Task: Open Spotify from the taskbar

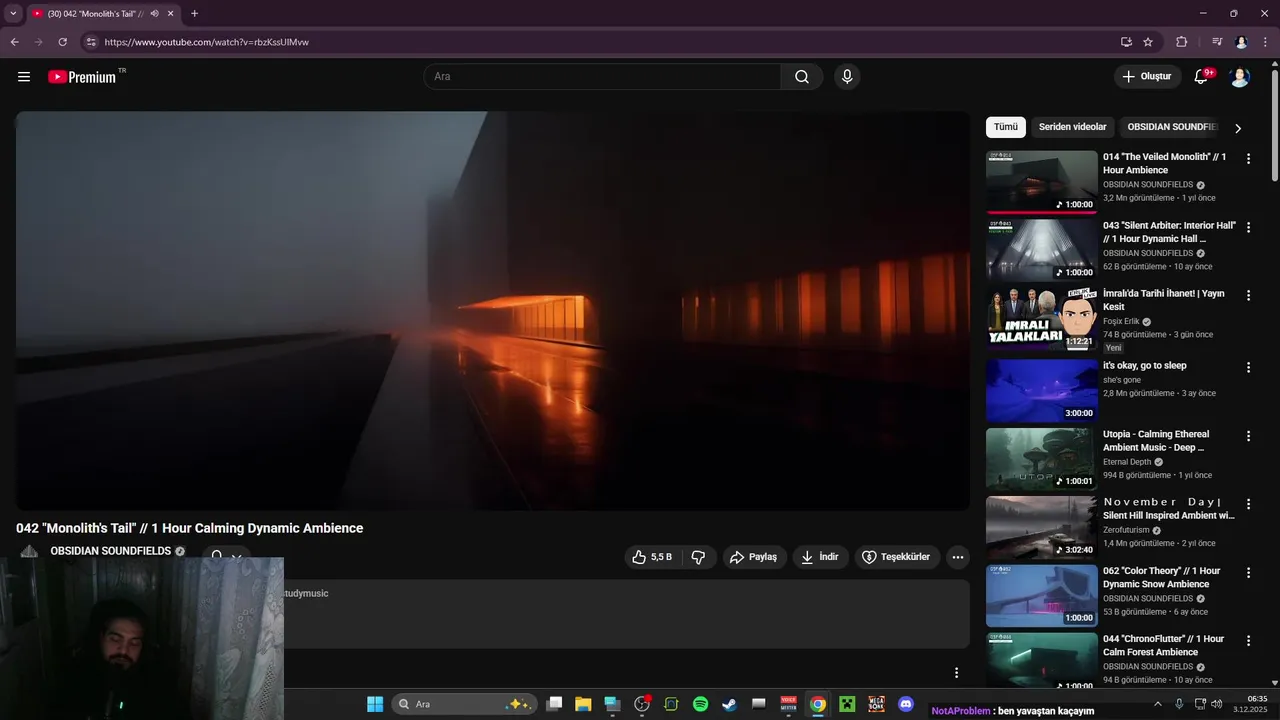Action: [700, 704]
